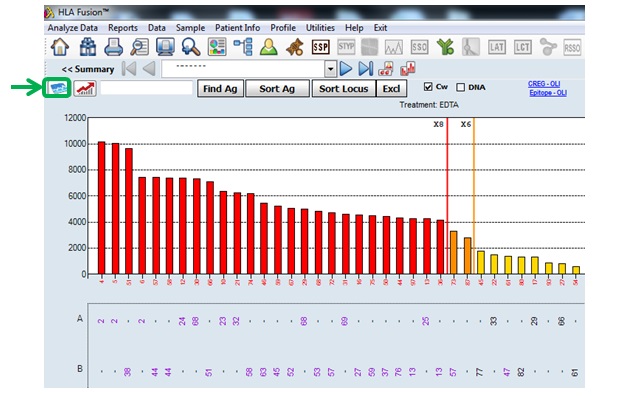621x396 pixels.
Task: Click the red histogram with dots icon
Action: [386, 69]
